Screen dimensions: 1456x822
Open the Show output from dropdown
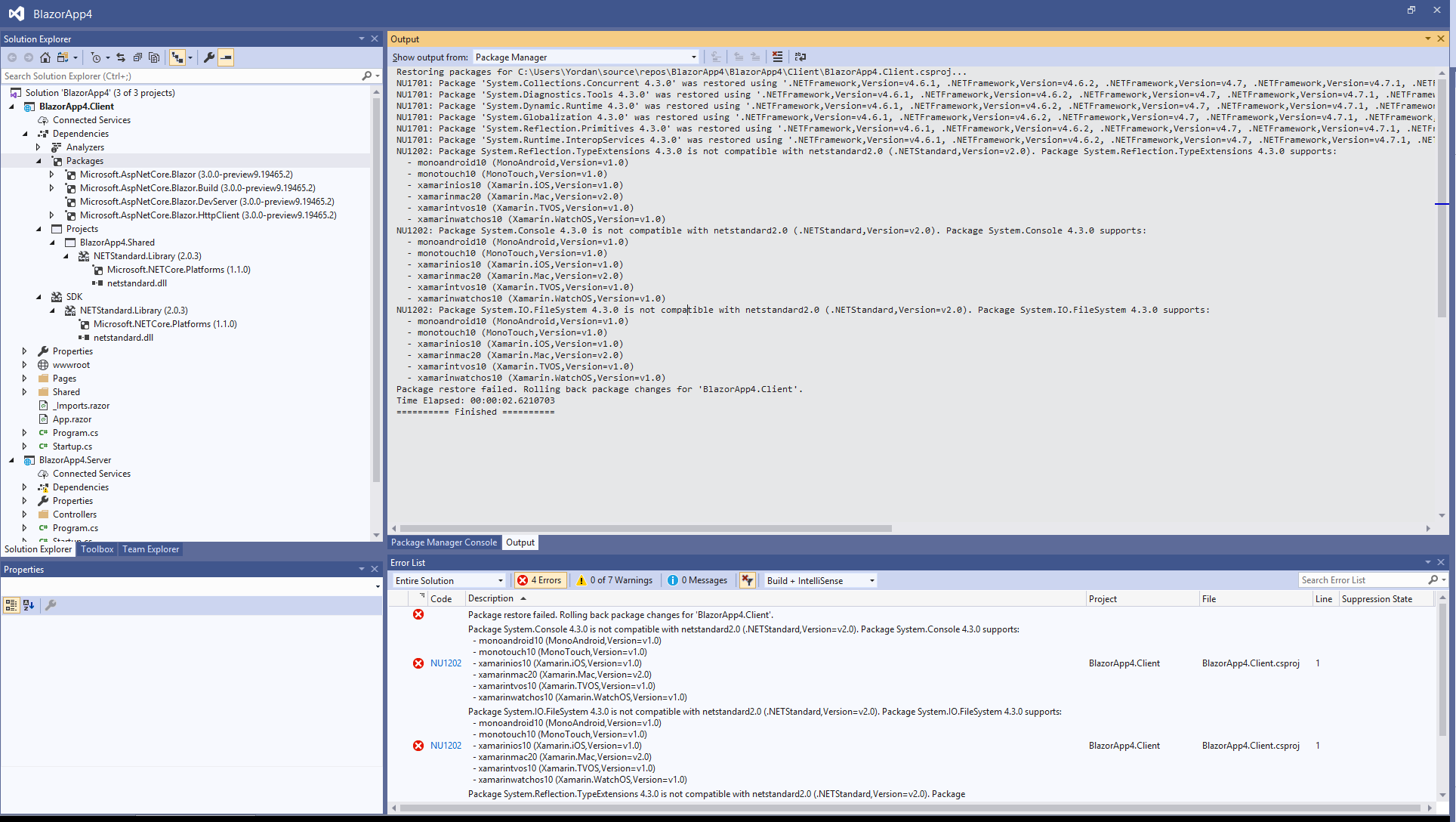[x=585, y=57]
